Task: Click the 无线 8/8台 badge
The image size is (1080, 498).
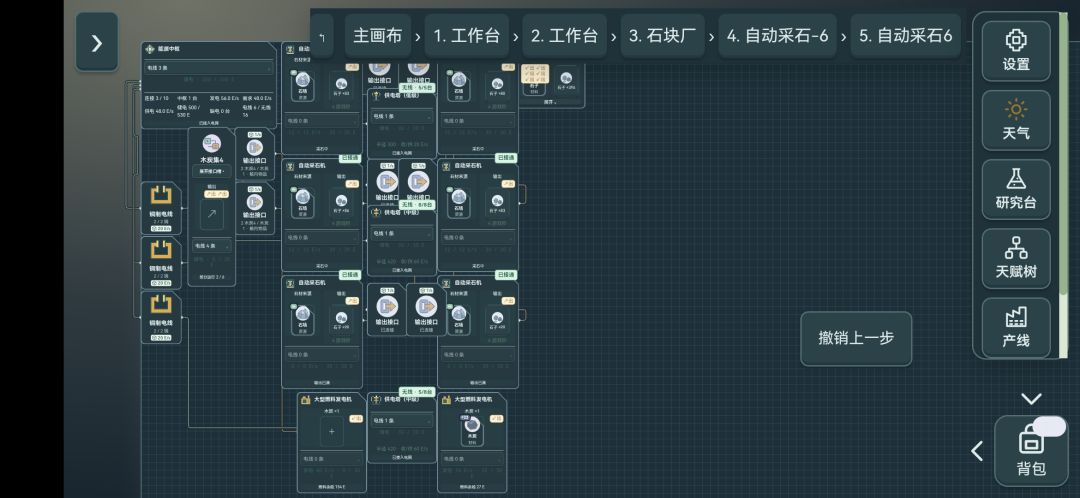Action: point(418,205)
